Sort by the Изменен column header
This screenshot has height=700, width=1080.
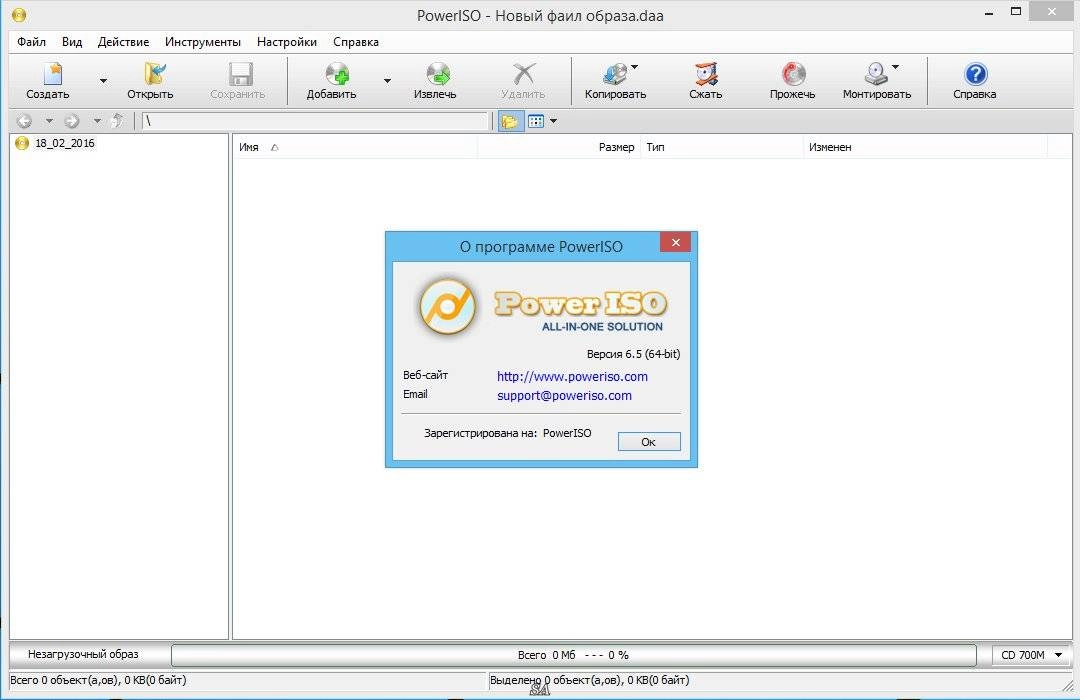coord(925,147)
